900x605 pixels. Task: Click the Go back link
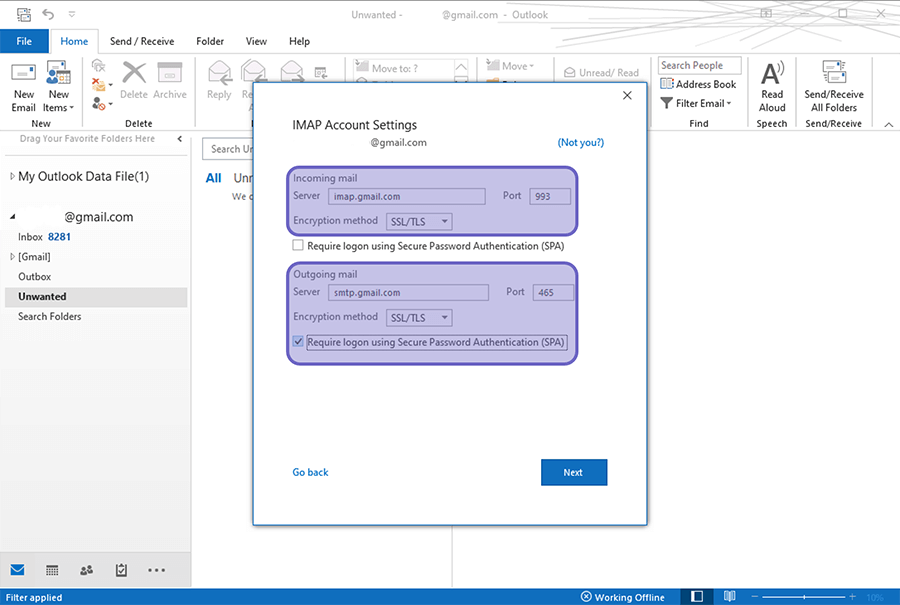[x=310, y=472]
